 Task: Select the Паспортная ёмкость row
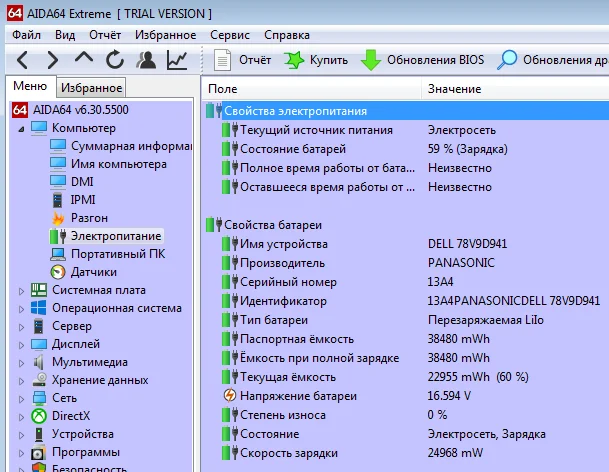[406, 339]
